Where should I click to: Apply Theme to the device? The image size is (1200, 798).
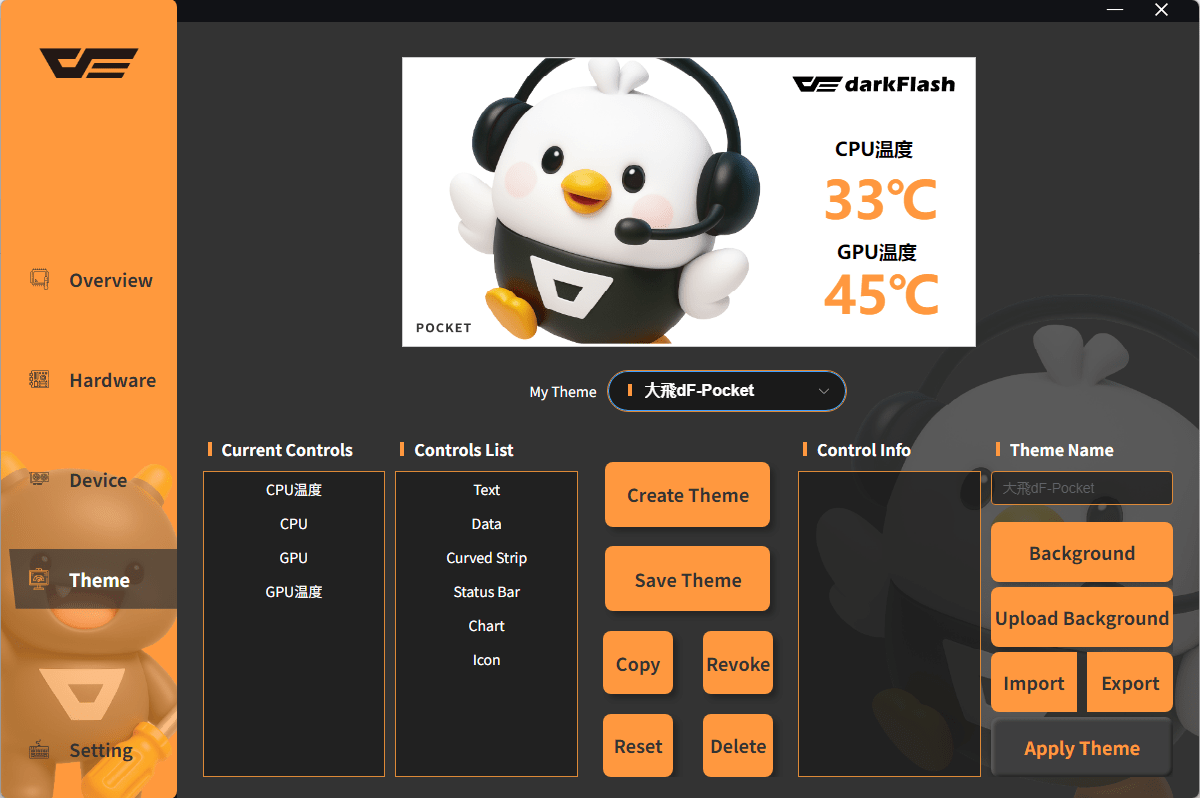tap(1082, 747)
